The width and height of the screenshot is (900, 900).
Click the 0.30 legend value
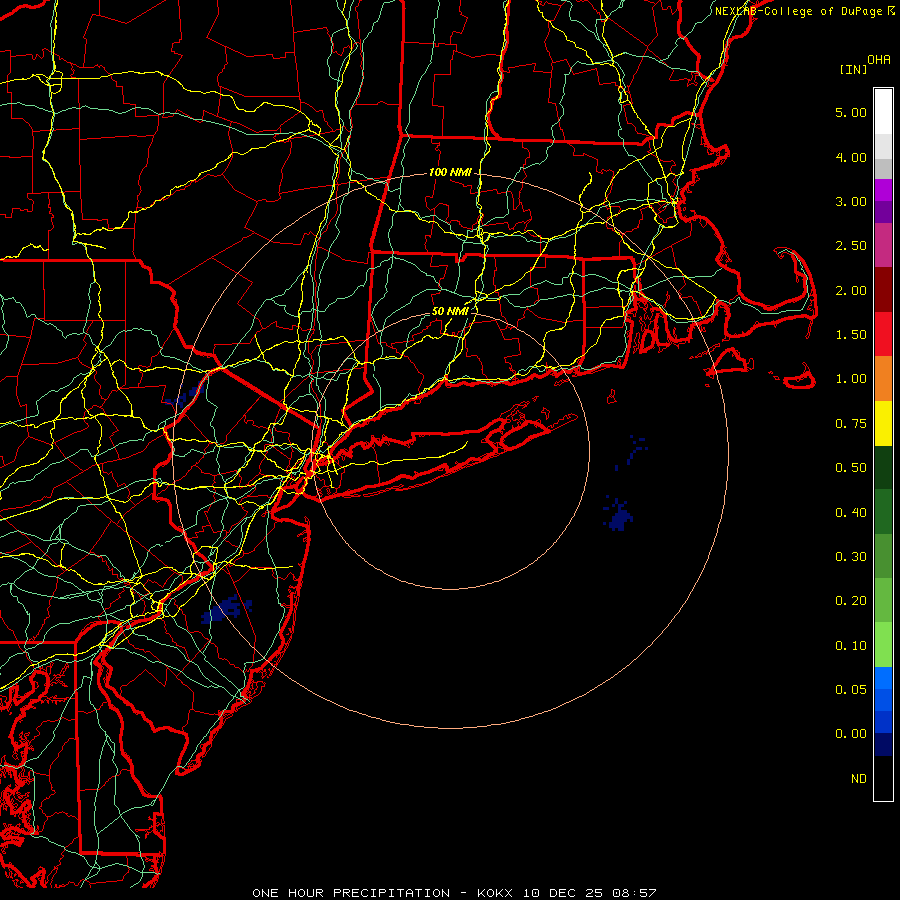click(851, 557)
